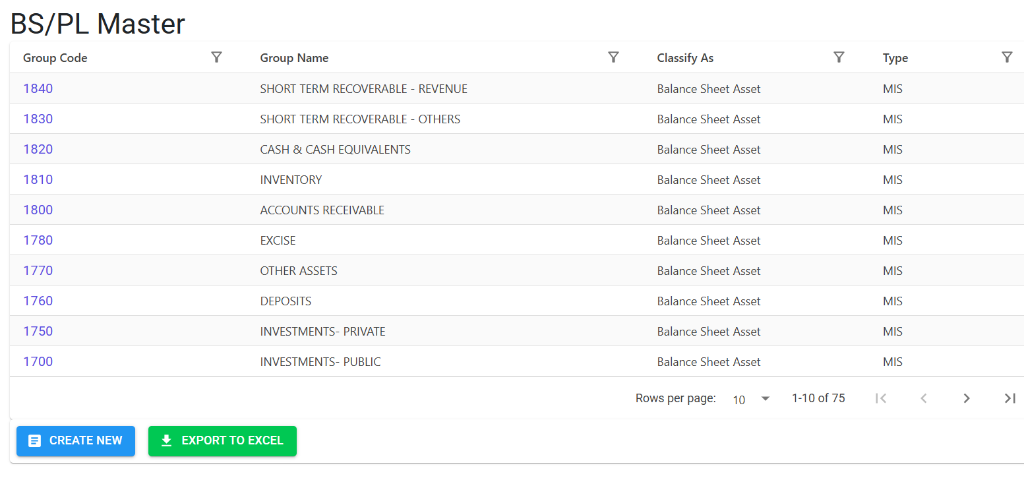Open filter for Group Code column

(217, 57)
